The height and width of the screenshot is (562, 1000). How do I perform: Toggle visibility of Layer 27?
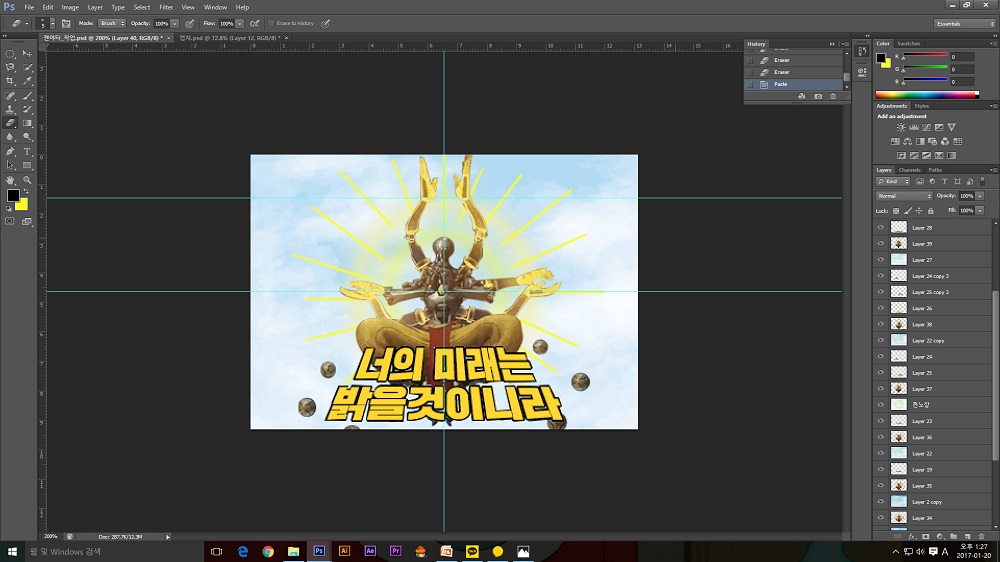pos(881,260)
